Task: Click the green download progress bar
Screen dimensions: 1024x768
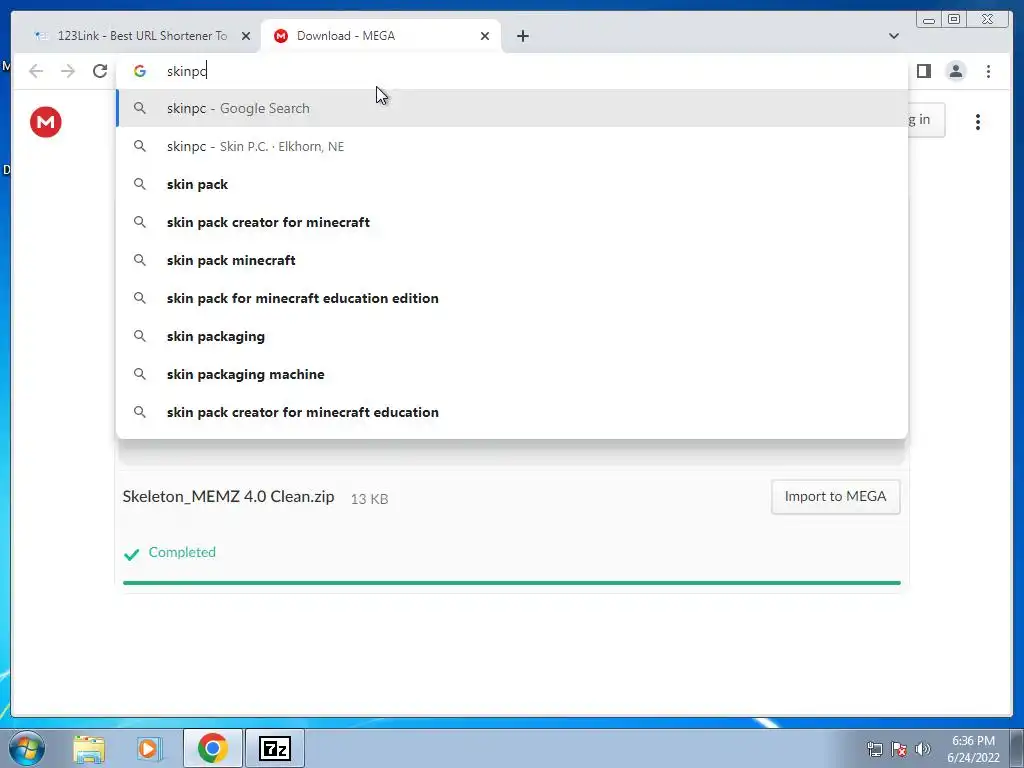Action: point(511,583)
